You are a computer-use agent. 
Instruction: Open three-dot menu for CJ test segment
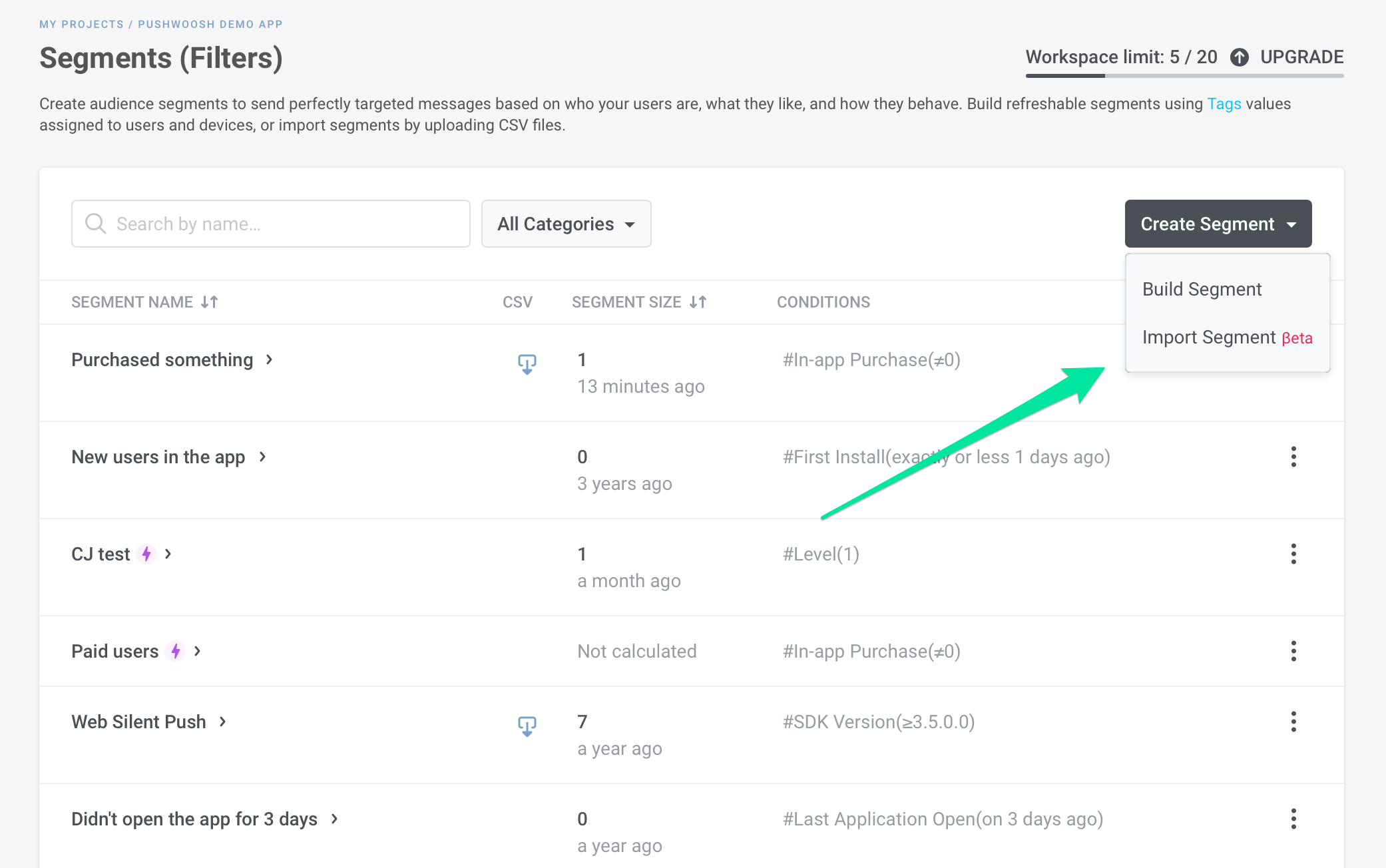(1293, 554)
